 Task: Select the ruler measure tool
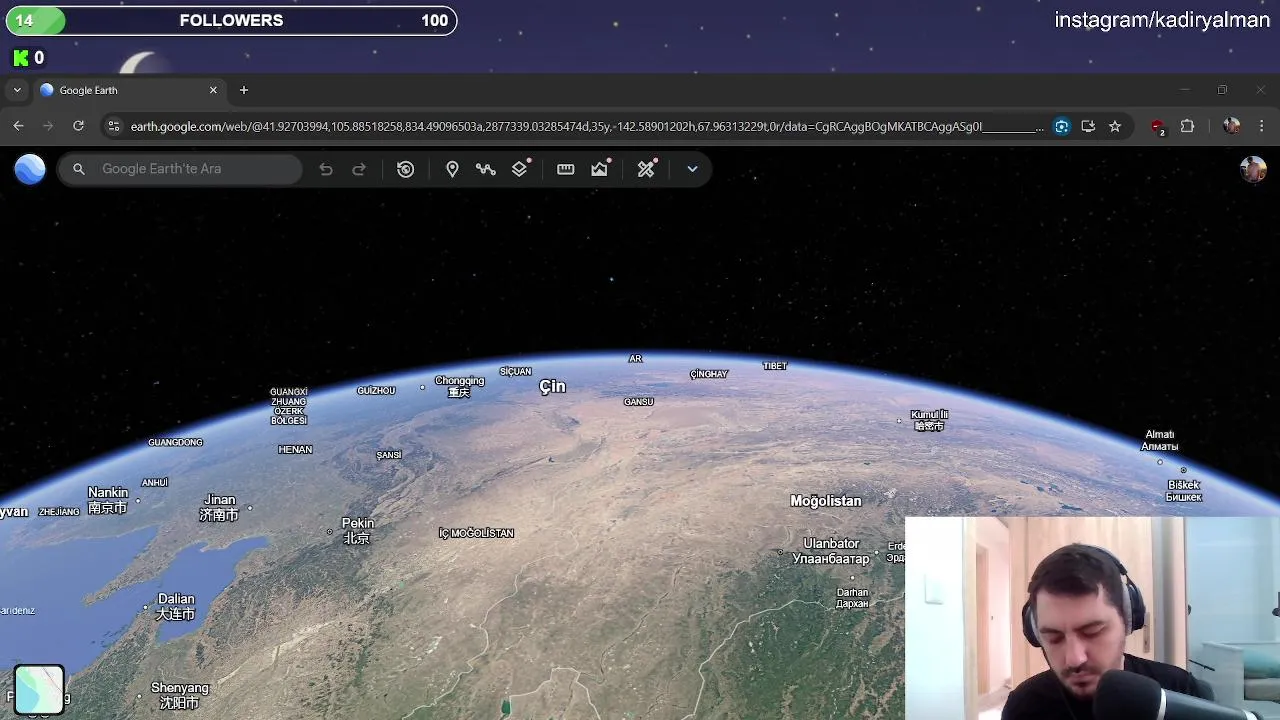click(x=566, y=169)
